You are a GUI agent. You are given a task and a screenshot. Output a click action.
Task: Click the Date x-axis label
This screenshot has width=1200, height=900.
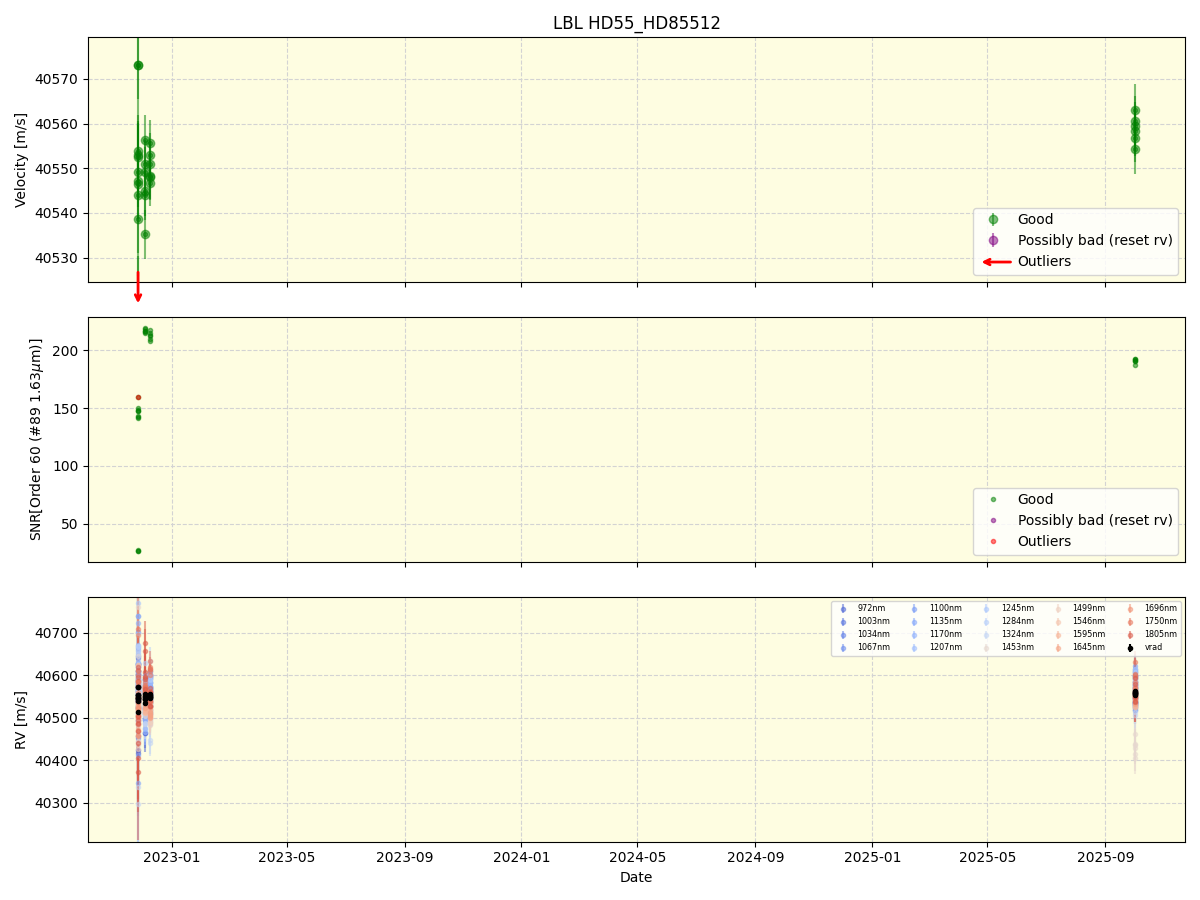point(636,877)
